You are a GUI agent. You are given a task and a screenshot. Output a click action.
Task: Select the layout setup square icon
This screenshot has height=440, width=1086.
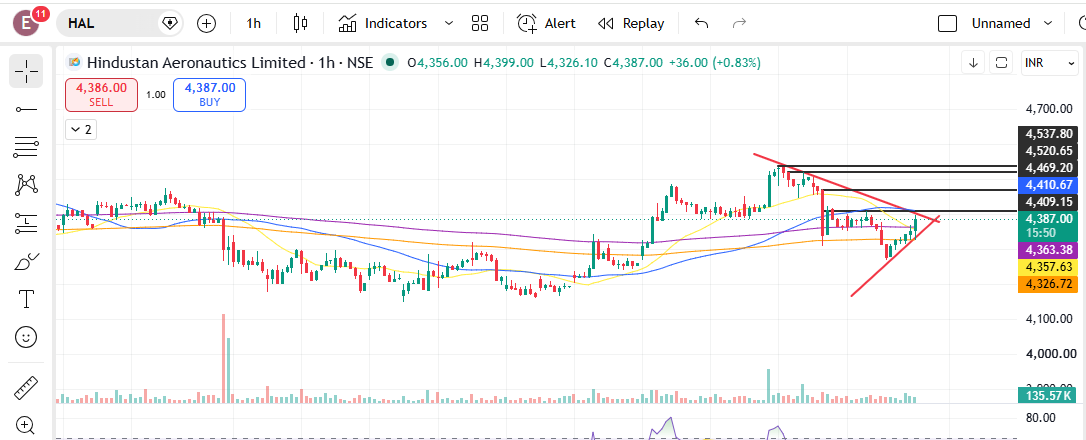(947, 24)
